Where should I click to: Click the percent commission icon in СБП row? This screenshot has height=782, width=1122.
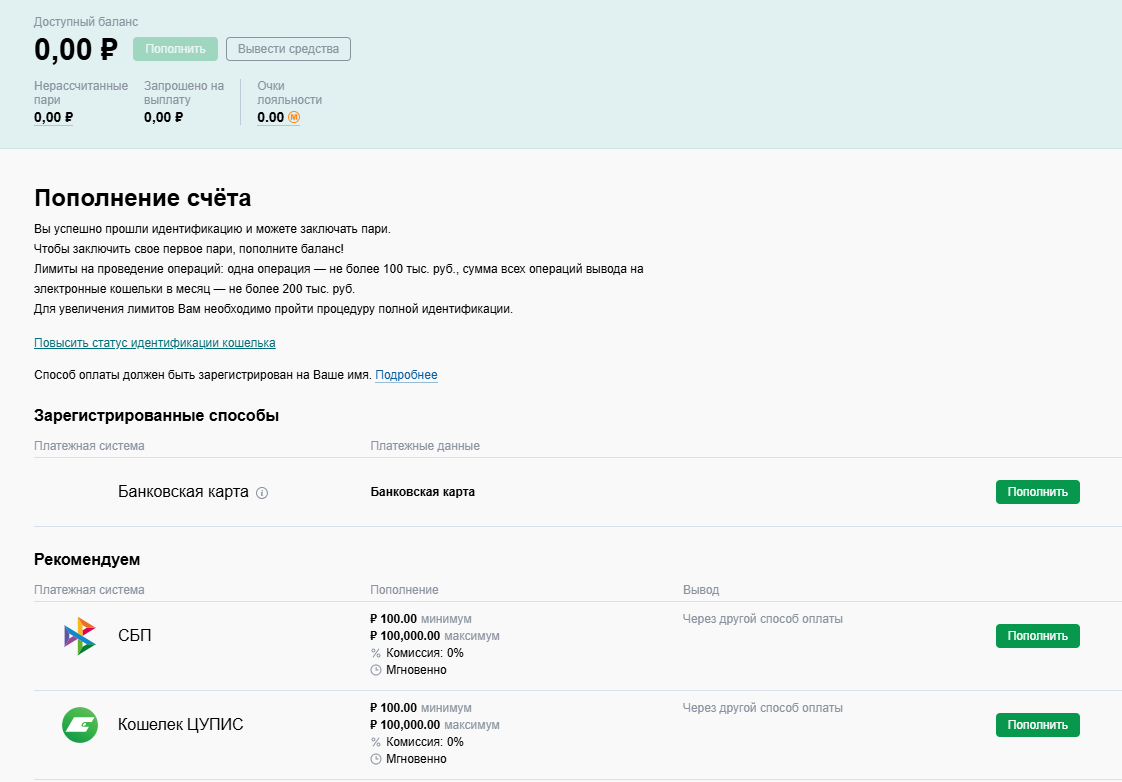(x=376, y=653)
